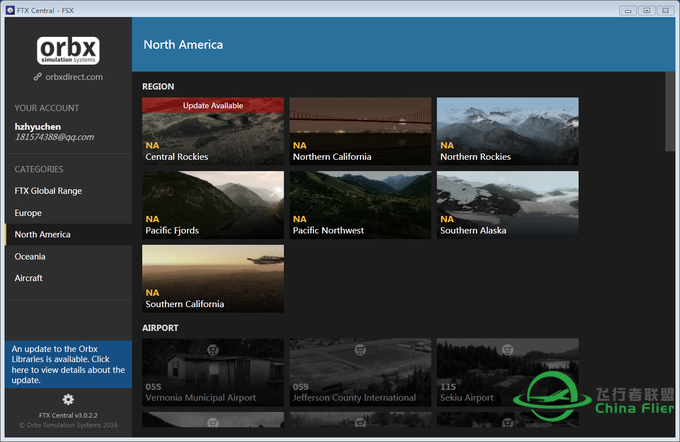
Task: Open the Pacific Northwest region tile
Action: click(360, 205)
